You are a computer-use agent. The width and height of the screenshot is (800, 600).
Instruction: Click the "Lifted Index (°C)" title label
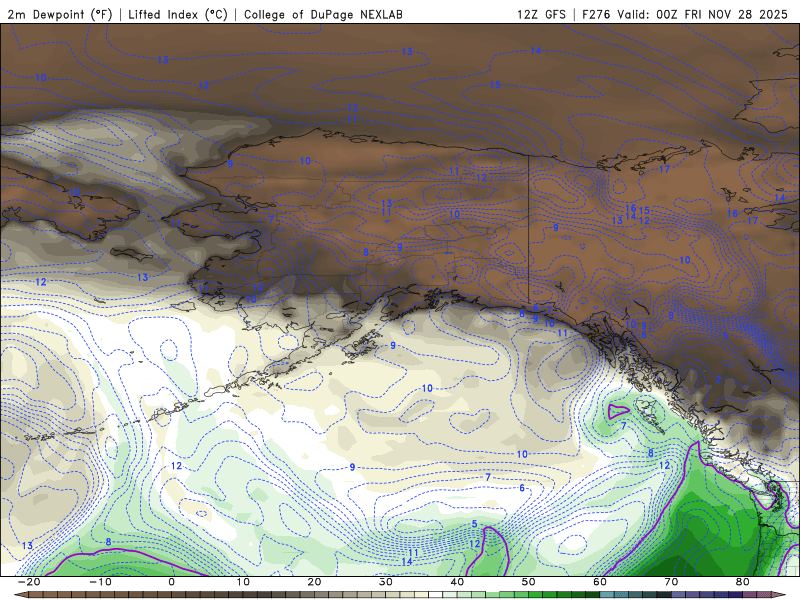point(178,14)
